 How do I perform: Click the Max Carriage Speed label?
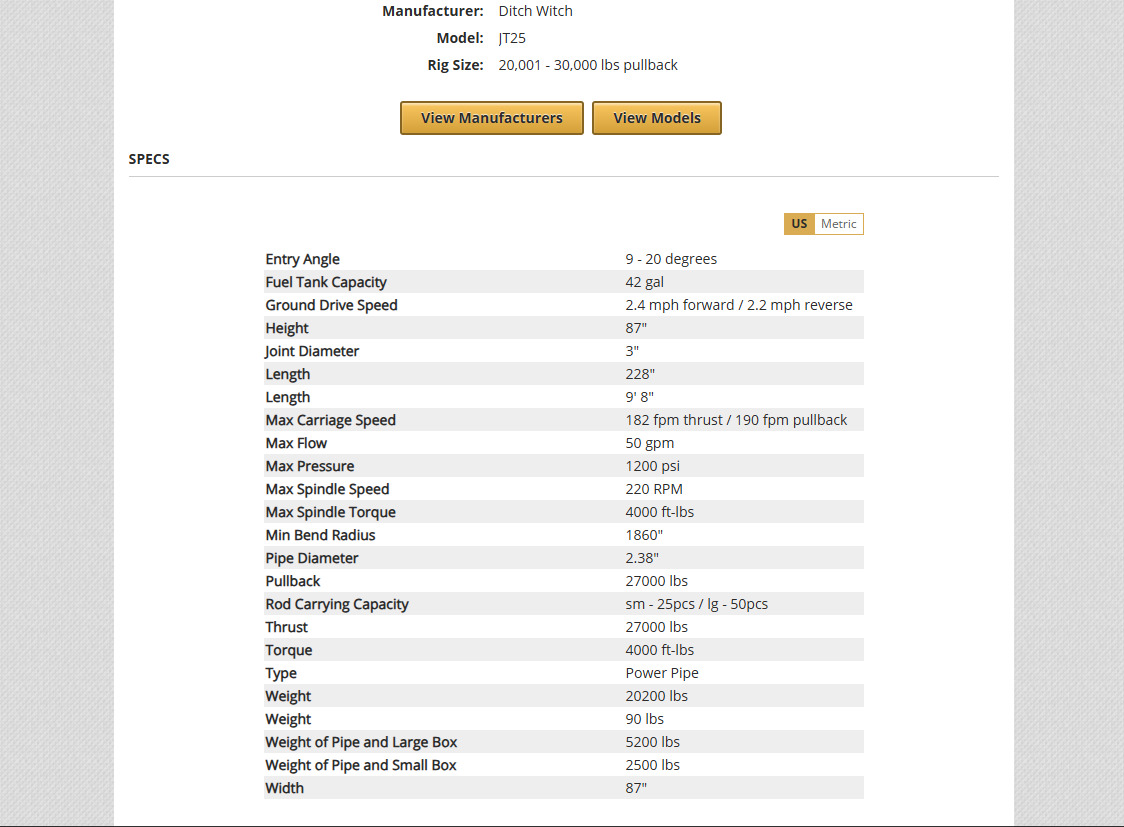pyautogui.click(x=330, y=420)
